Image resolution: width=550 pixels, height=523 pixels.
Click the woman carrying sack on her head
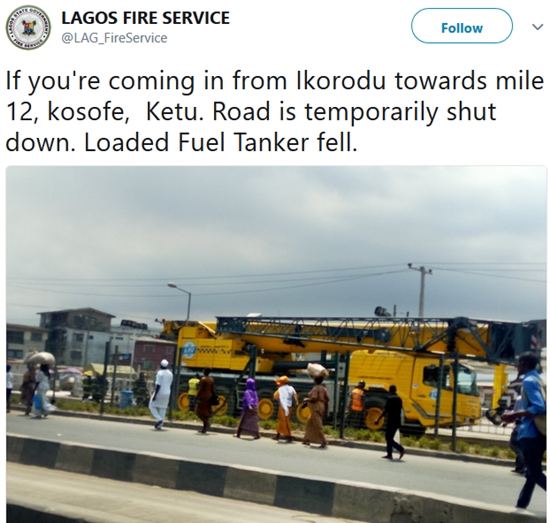[316, 404]
